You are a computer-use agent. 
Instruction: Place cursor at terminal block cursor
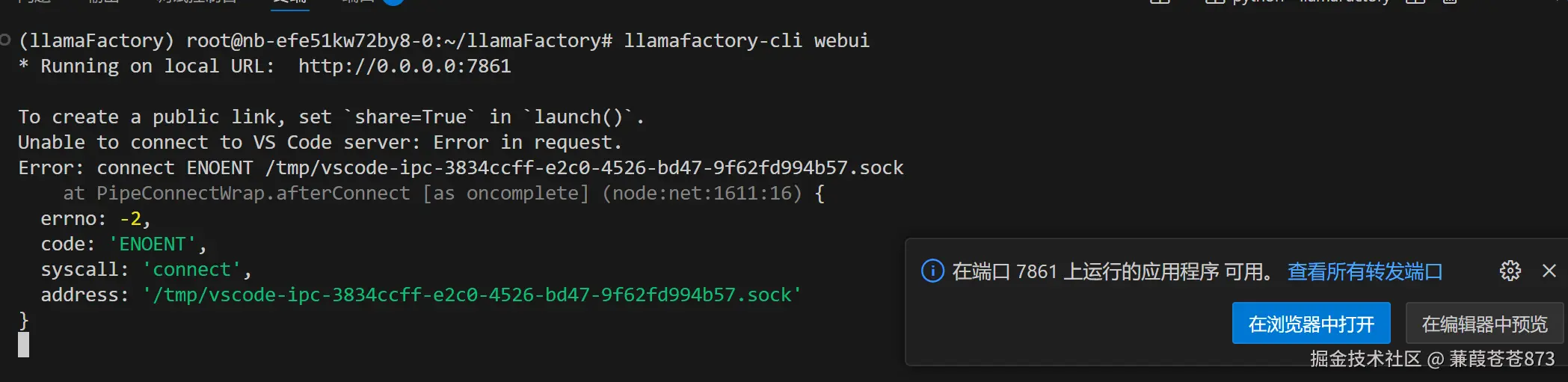[x=24, y=345]
